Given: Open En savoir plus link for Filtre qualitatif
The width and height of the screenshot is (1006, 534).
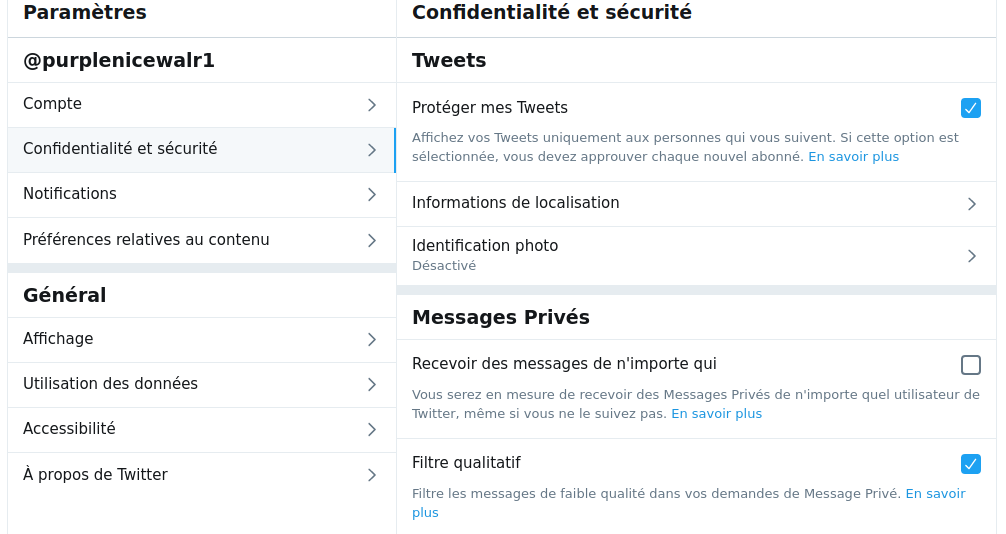Looking at the screenshot, I should (x=688, y=503).
